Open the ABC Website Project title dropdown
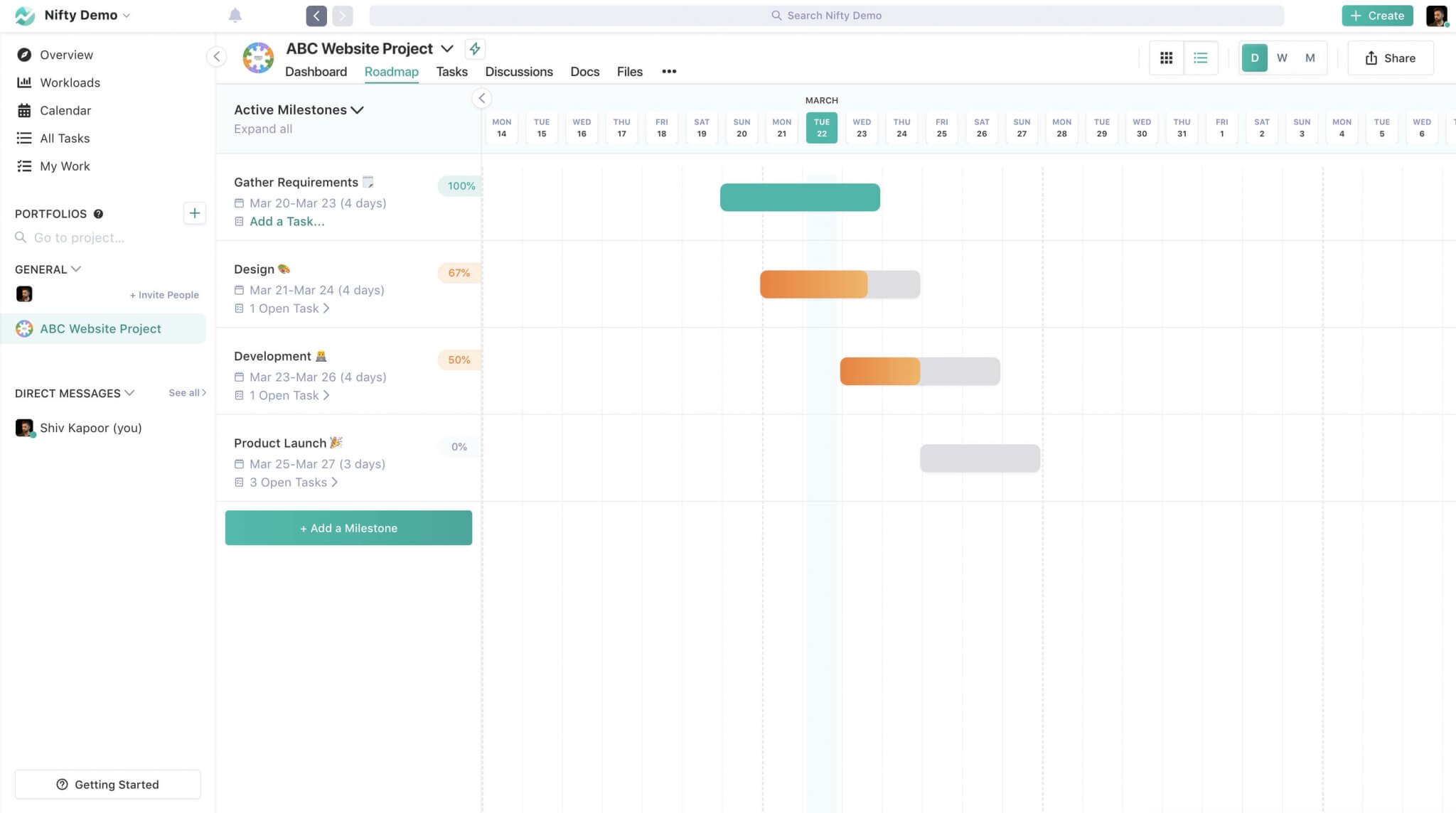Screen dimensions: 1456x813 click(448, 48)
